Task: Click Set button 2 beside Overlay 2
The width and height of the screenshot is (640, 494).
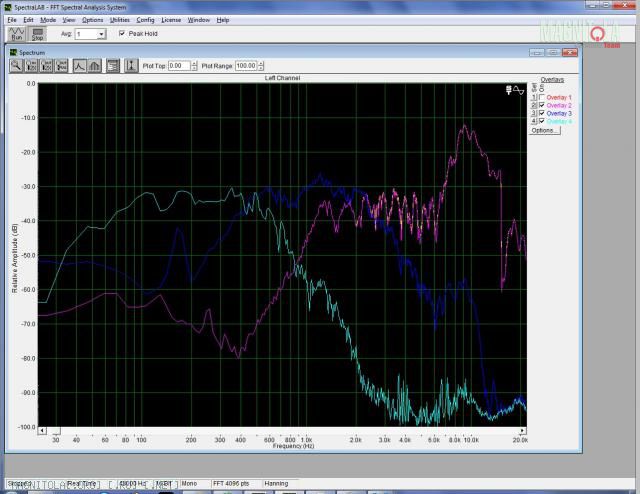Action: pos(533,105)
